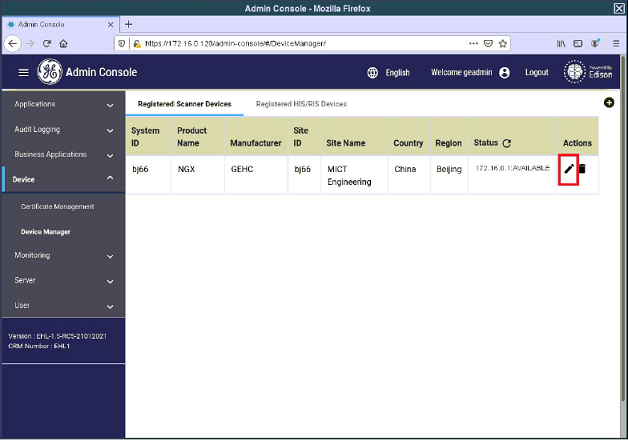Delete device bj66 using trash icon
The image size is (628, 441).
[x=582, y=169]
